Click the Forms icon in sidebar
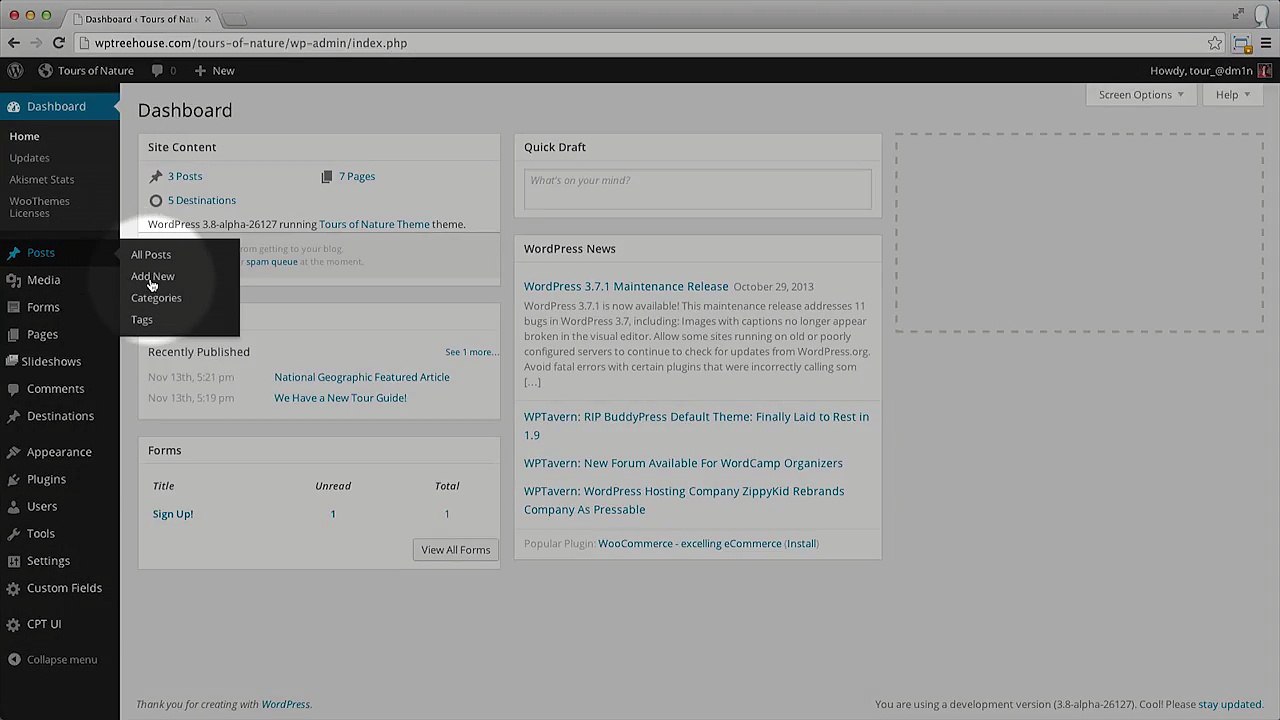 13,307
